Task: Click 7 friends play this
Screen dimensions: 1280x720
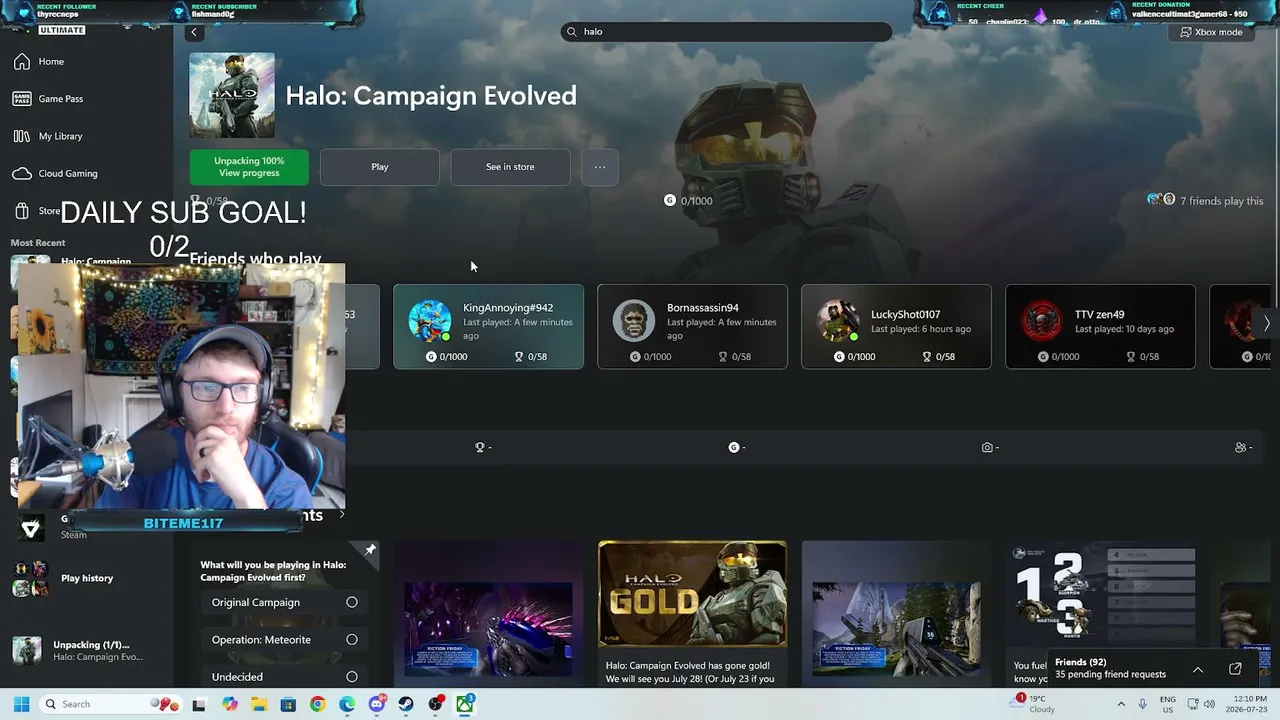Action: click(x=1205, y=201)
